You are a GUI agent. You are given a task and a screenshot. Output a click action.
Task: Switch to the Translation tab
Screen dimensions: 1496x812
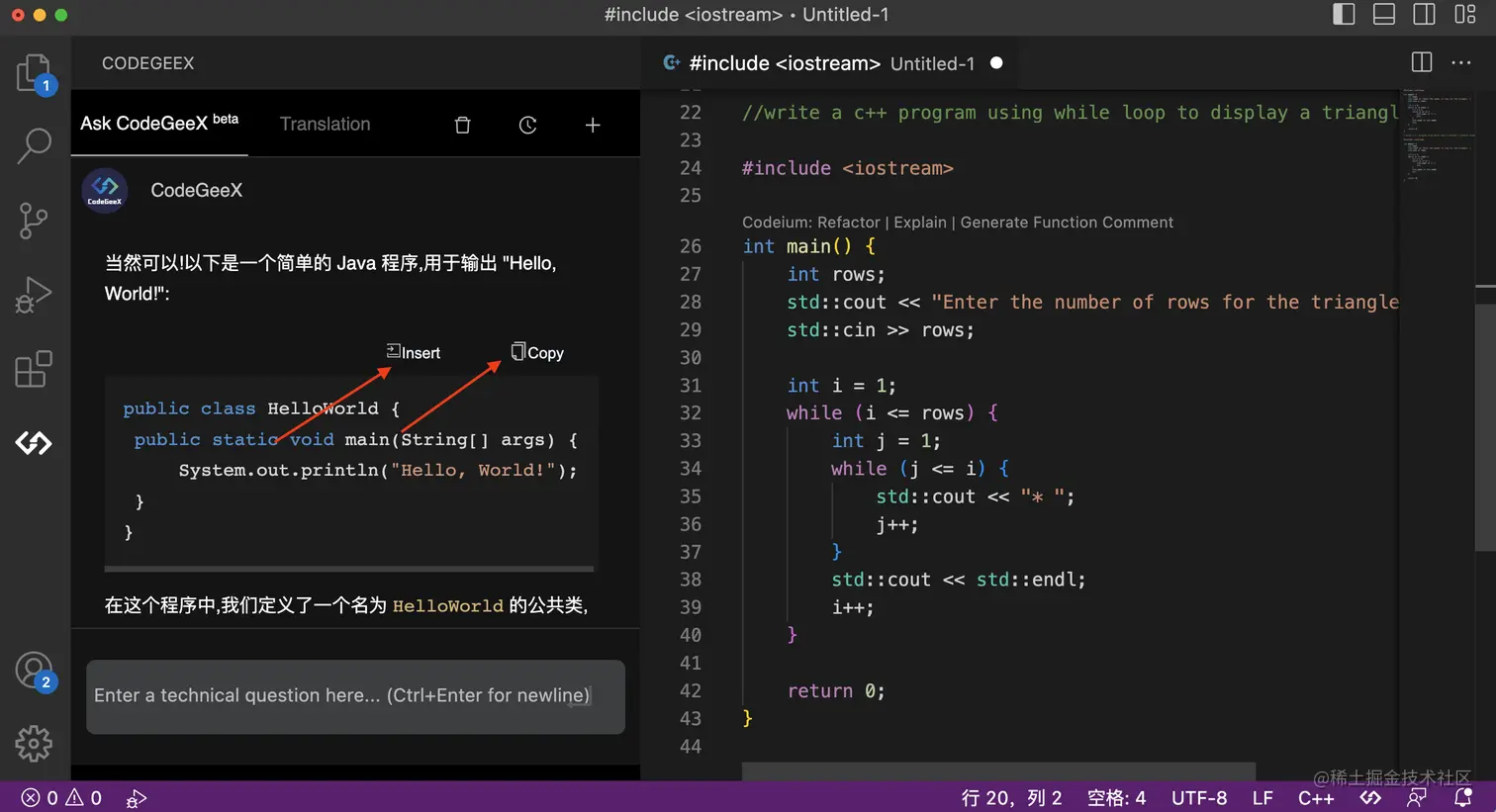pyautogui.click(x=325, y=124)
